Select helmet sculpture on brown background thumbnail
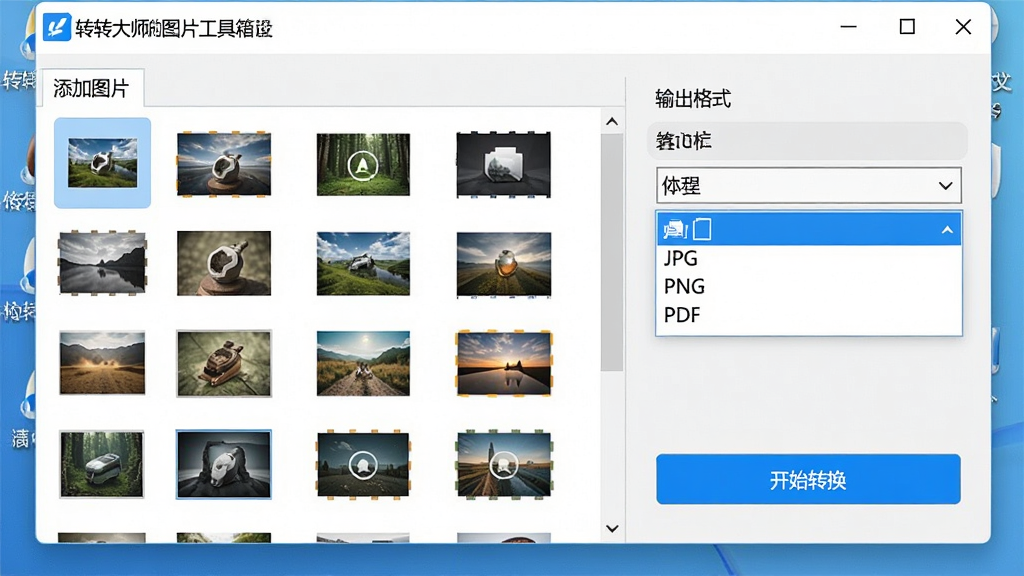This screenshot has height=576, width=1024. tap(224, 263)
